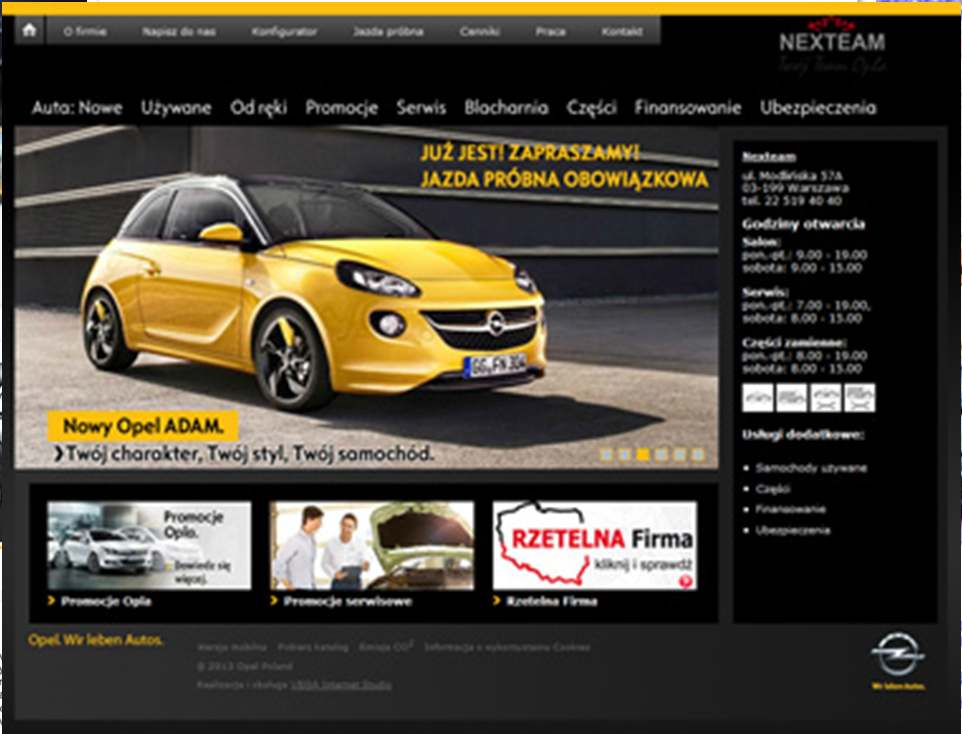Click the Nowy Opel ADAM yellow label

click(x=143, y=426)
